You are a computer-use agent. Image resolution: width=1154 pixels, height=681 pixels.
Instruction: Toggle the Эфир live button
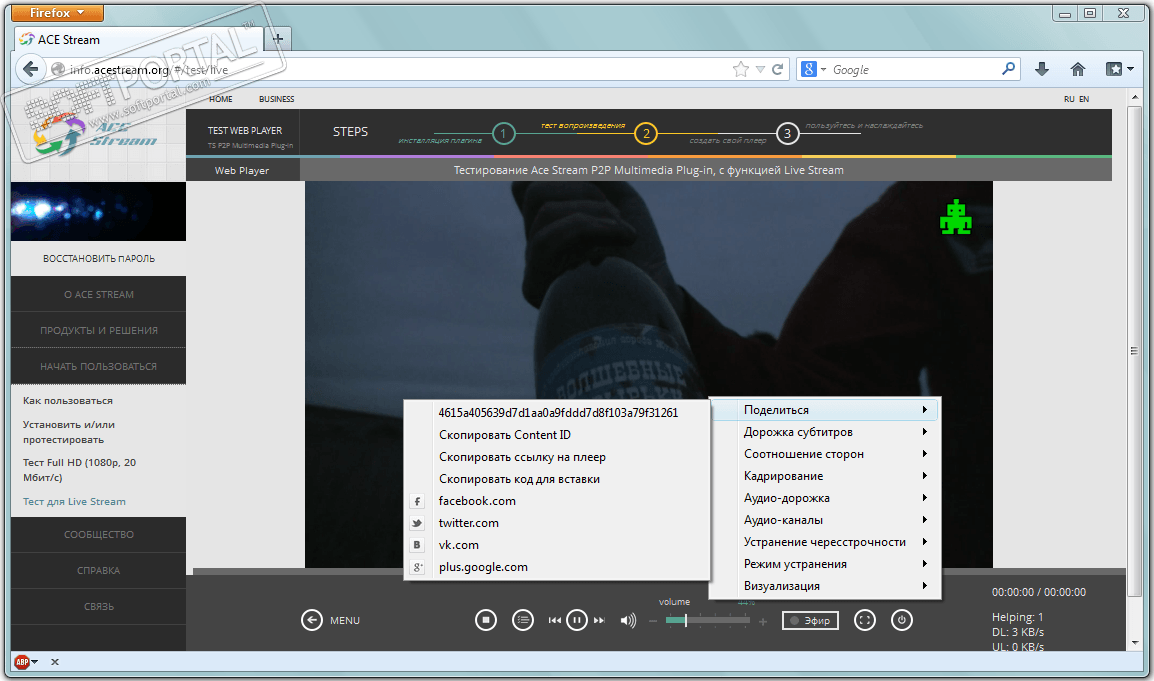tap(810, 621)
